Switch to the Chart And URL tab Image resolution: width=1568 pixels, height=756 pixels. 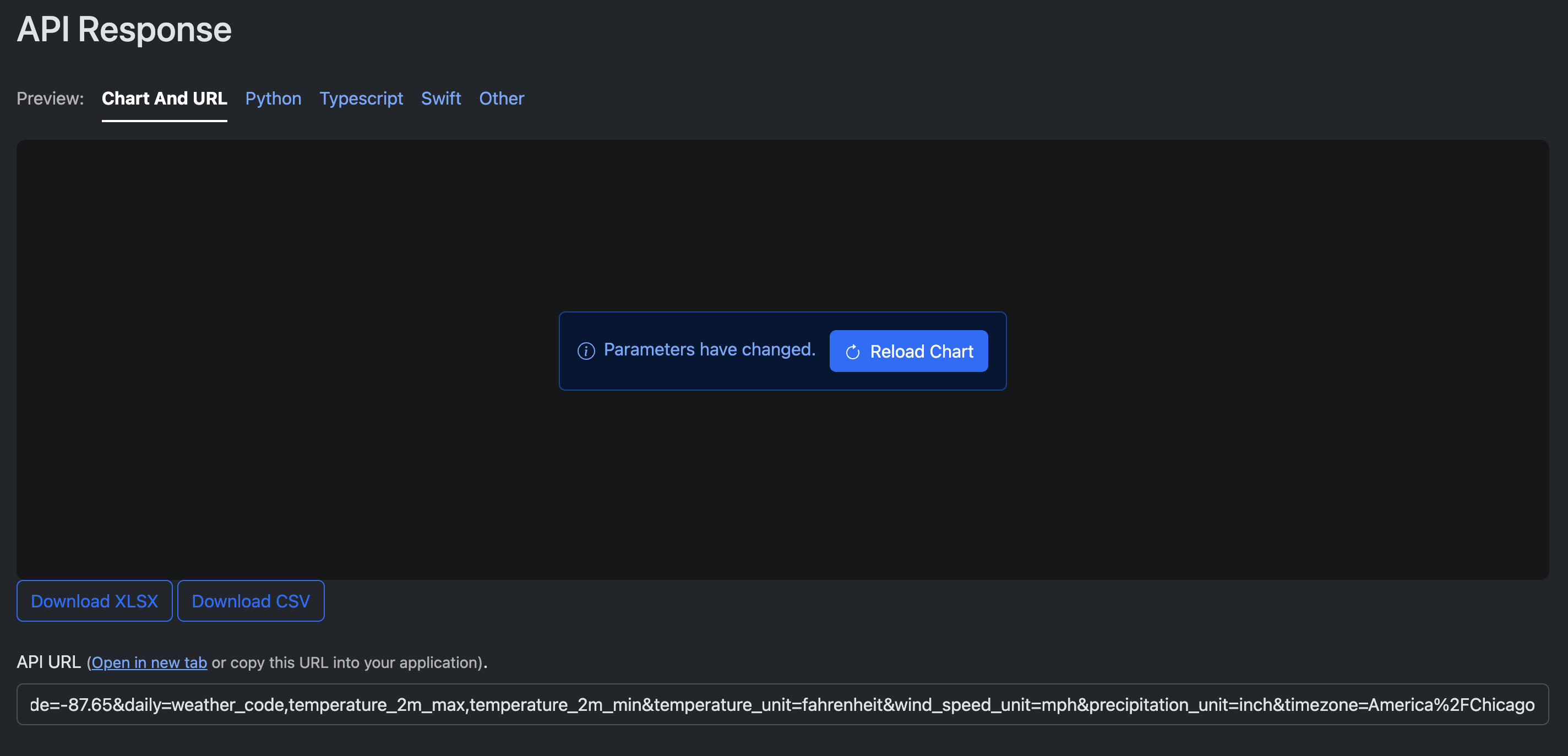pyautogui.click(x=165, y=98)
